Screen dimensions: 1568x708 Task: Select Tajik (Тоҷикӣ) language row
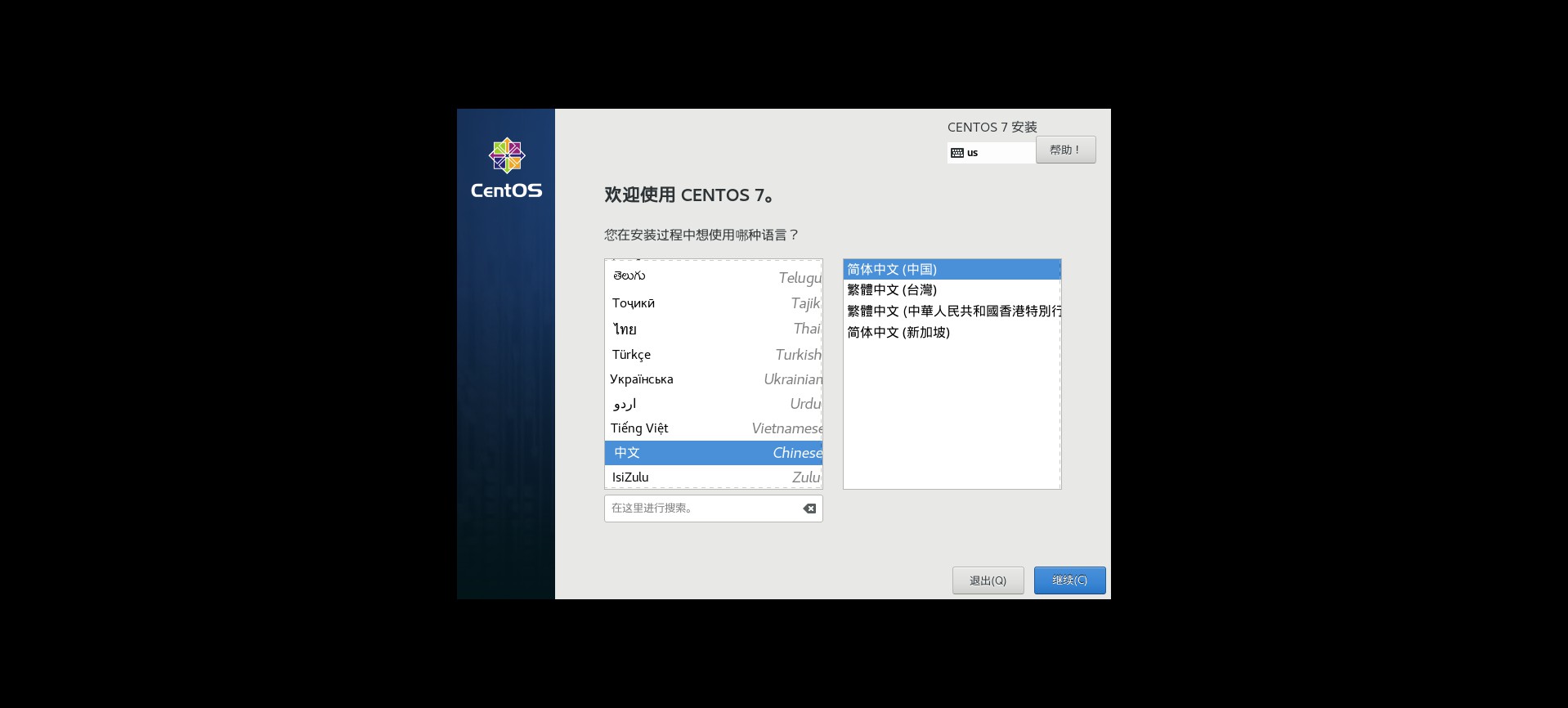click(x=714, y=303)
